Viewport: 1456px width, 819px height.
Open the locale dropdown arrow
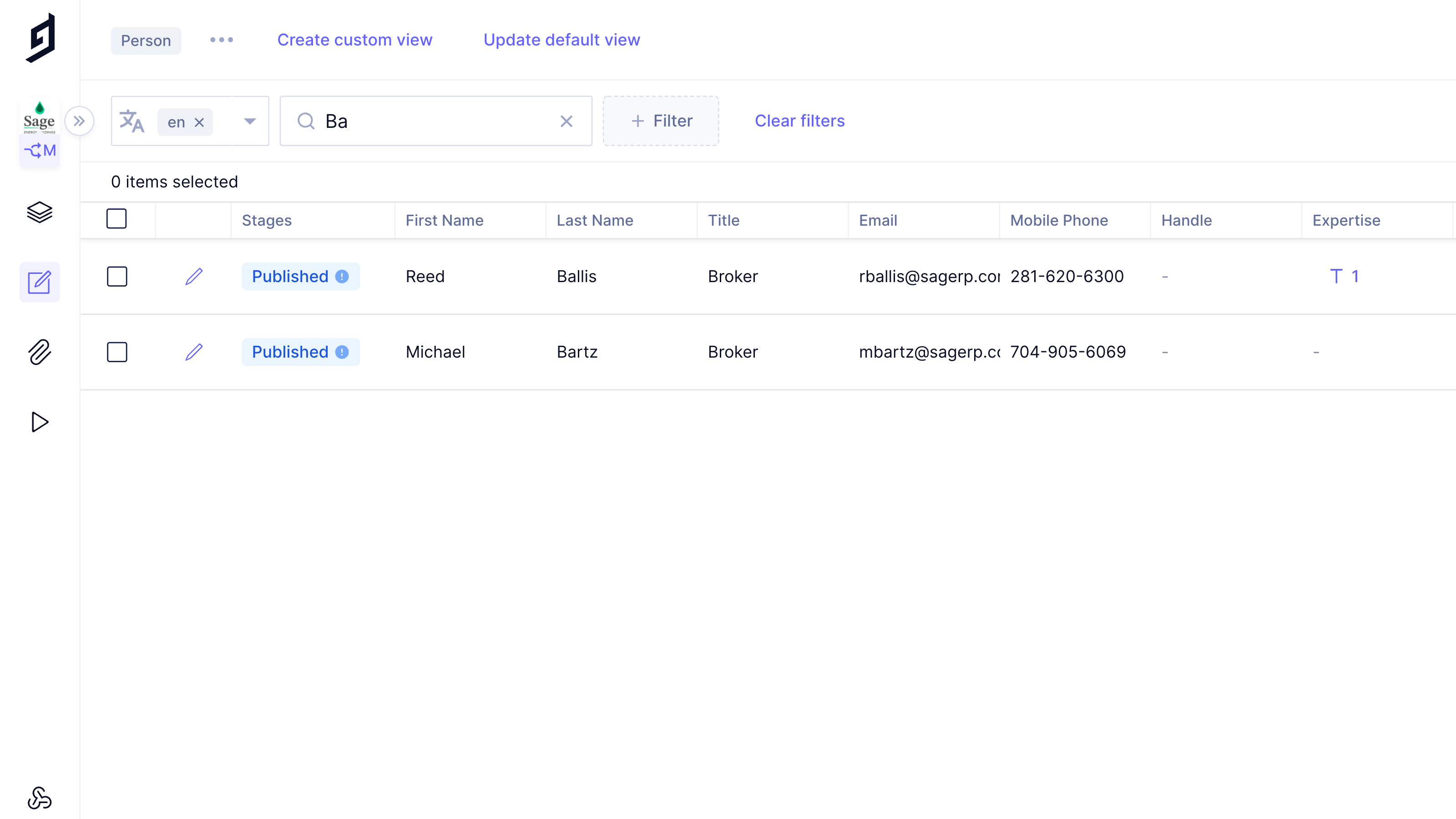tap(250, 121)
